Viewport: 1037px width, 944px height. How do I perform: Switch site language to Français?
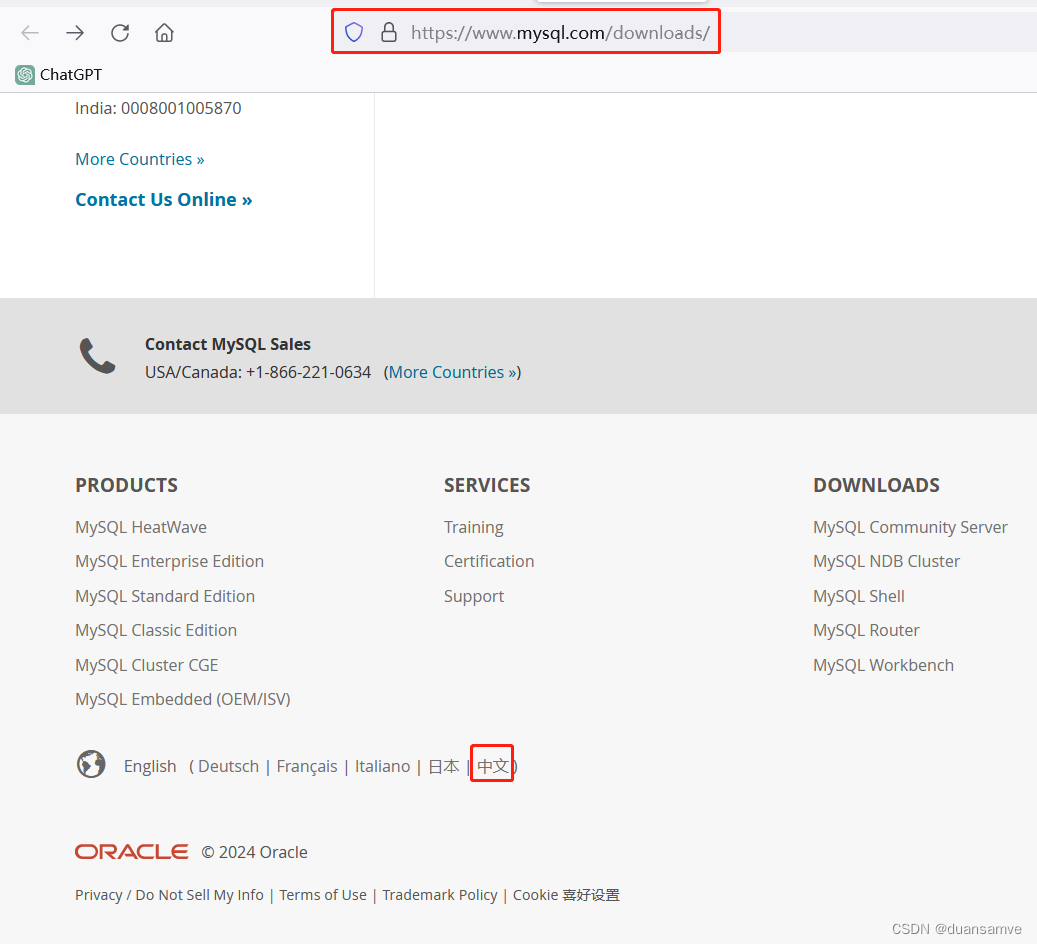click(307, 766)
